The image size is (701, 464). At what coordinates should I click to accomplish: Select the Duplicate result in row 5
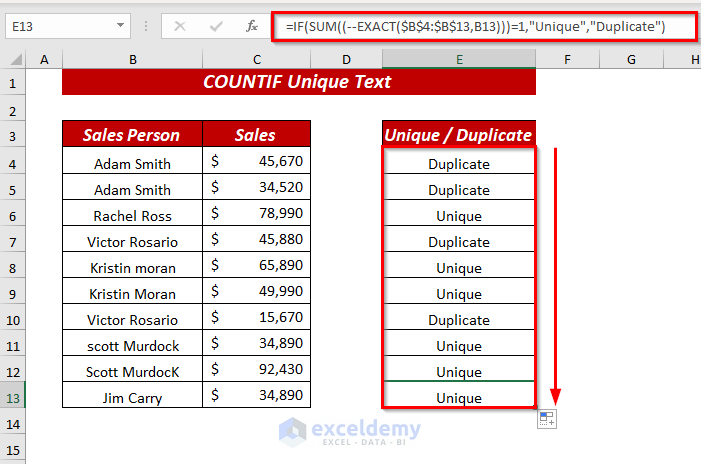pos(459,187)
